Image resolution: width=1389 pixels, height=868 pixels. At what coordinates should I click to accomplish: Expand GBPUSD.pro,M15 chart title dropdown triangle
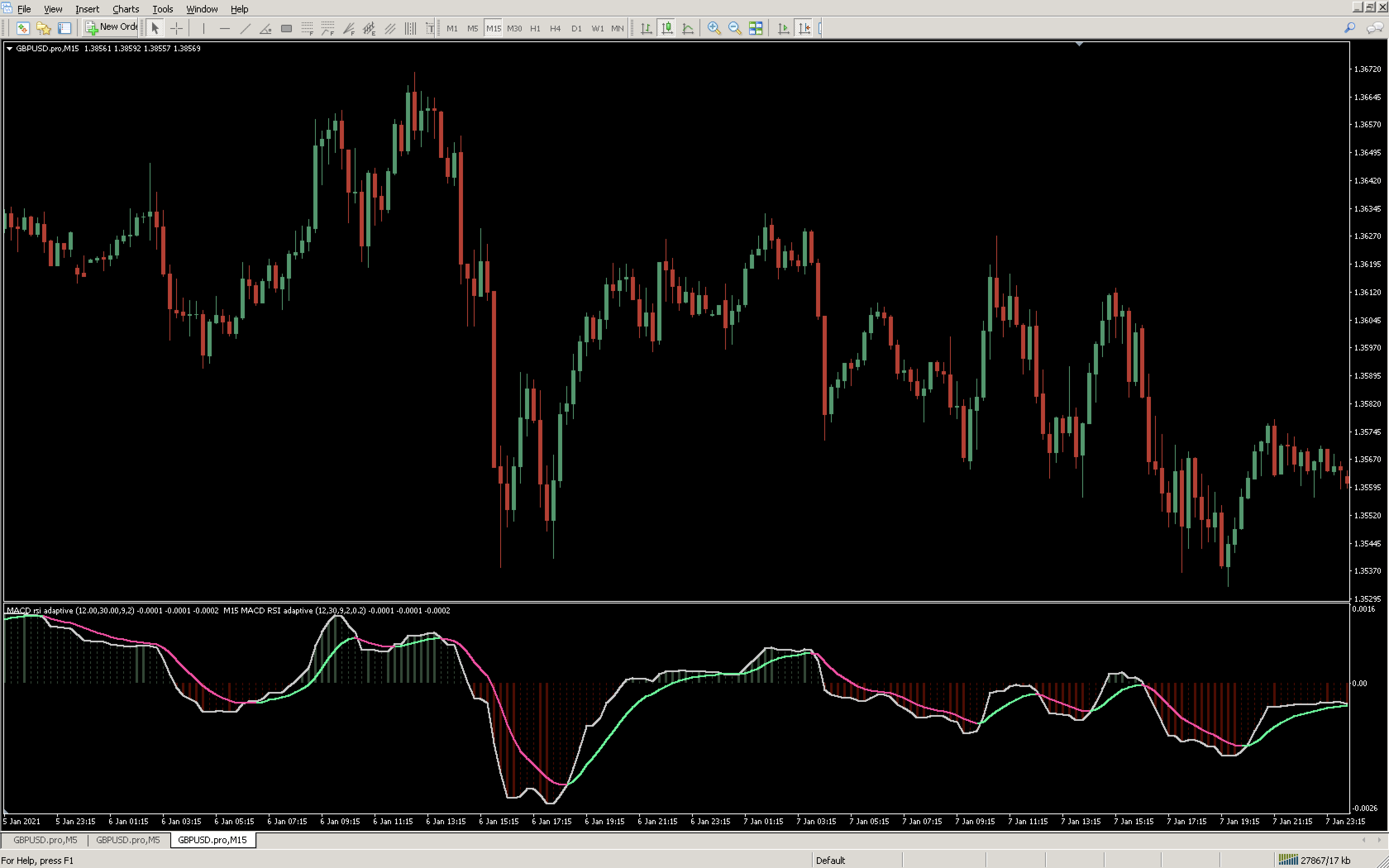click(9, 48)
